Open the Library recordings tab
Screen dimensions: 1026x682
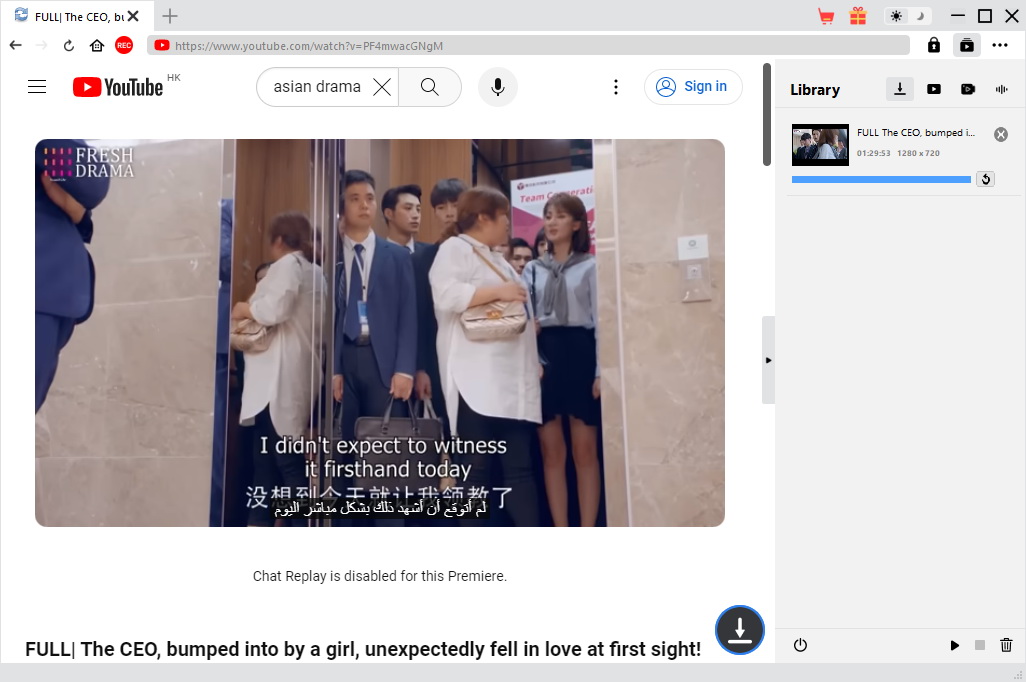[x=968, y=89]
